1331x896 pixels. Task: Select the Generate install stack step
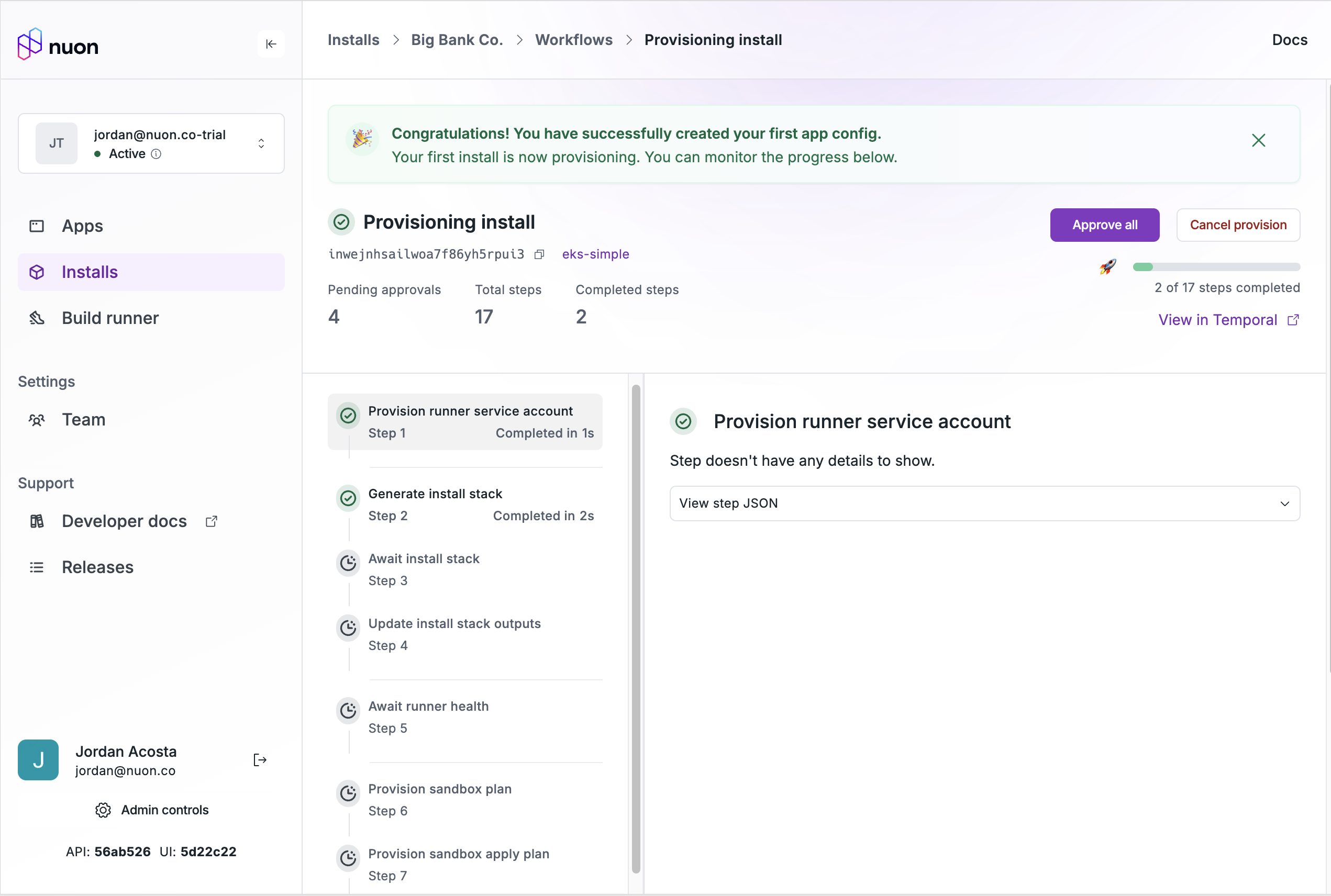pyautogui.click(x=465, y=504)
